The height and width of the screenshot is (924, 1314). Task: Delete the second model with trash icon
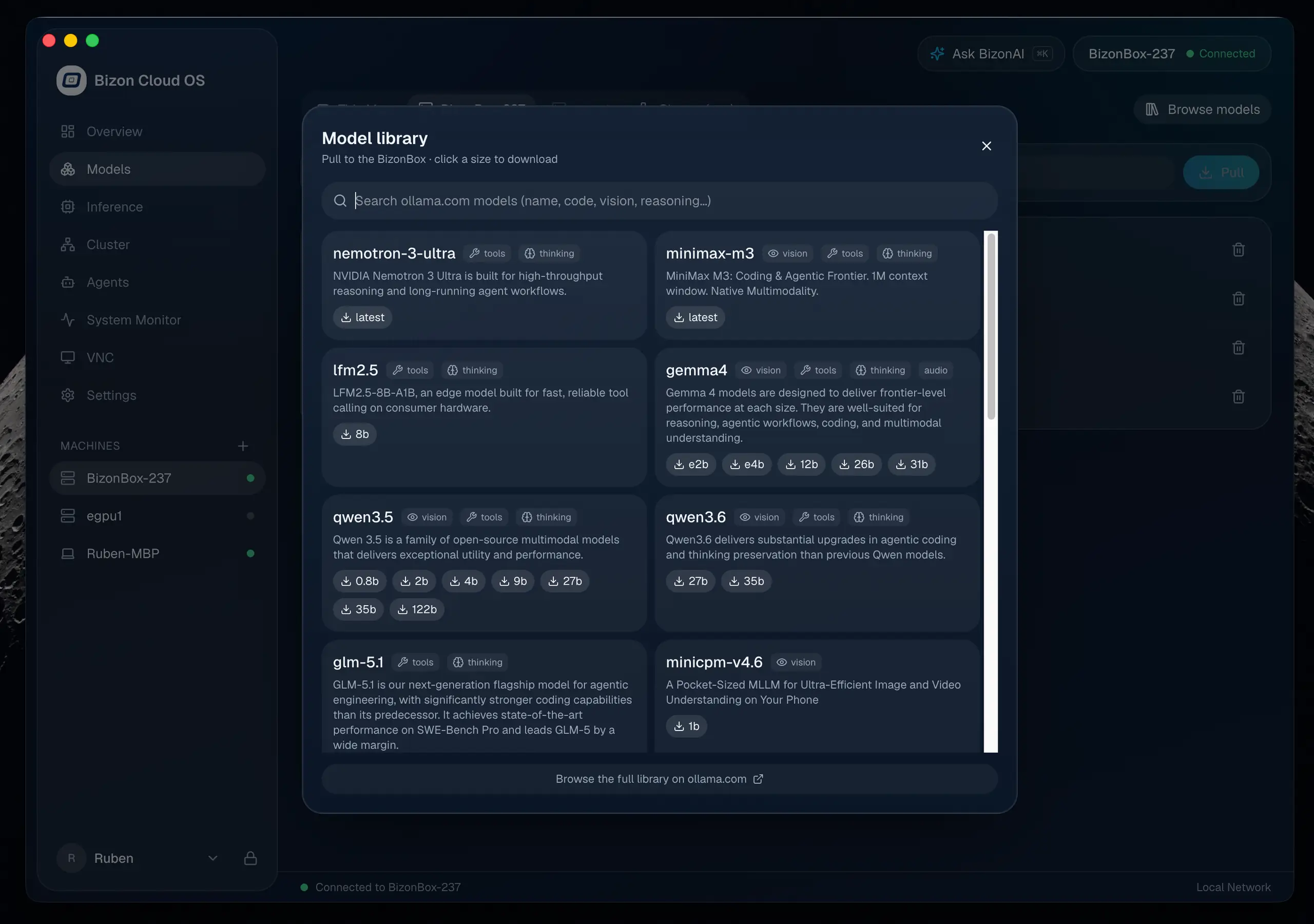[x=1238, y=299]
